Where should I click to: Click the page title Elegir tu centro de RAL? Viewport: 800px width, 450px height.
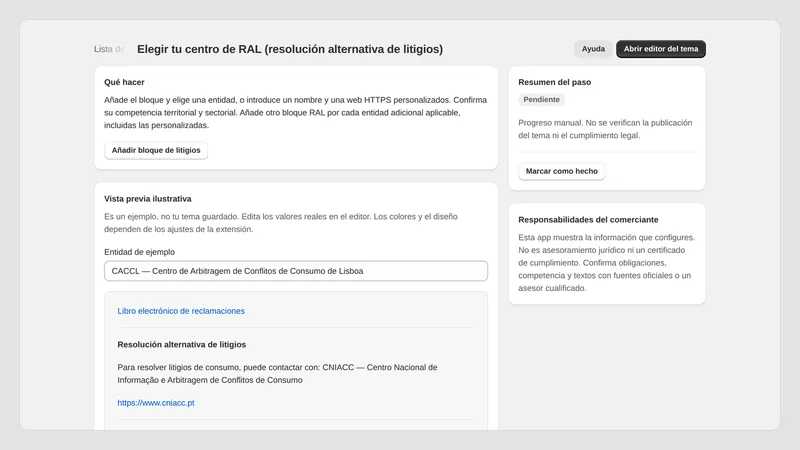coord(290,49)
